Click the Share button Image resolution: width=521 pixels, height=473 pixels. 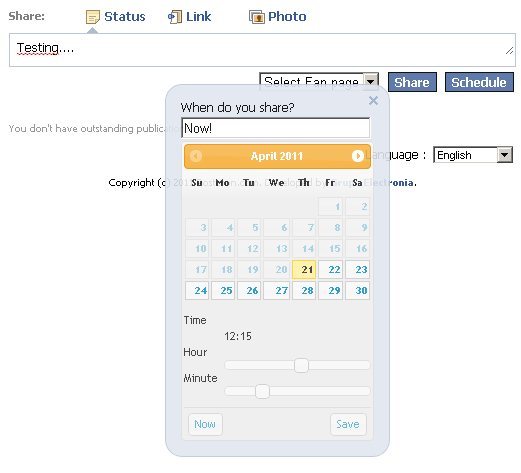coord(412,82)
